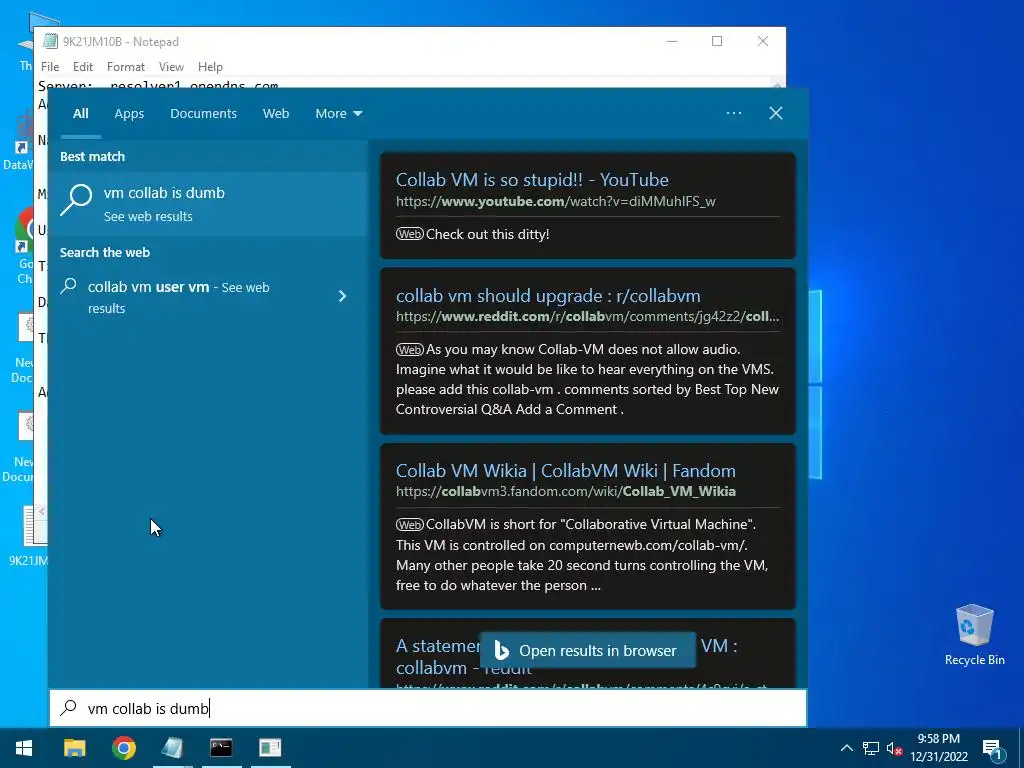Screen dimensions: 1024x768
Task: Open Notepad View menu
Action: point(171,67)
